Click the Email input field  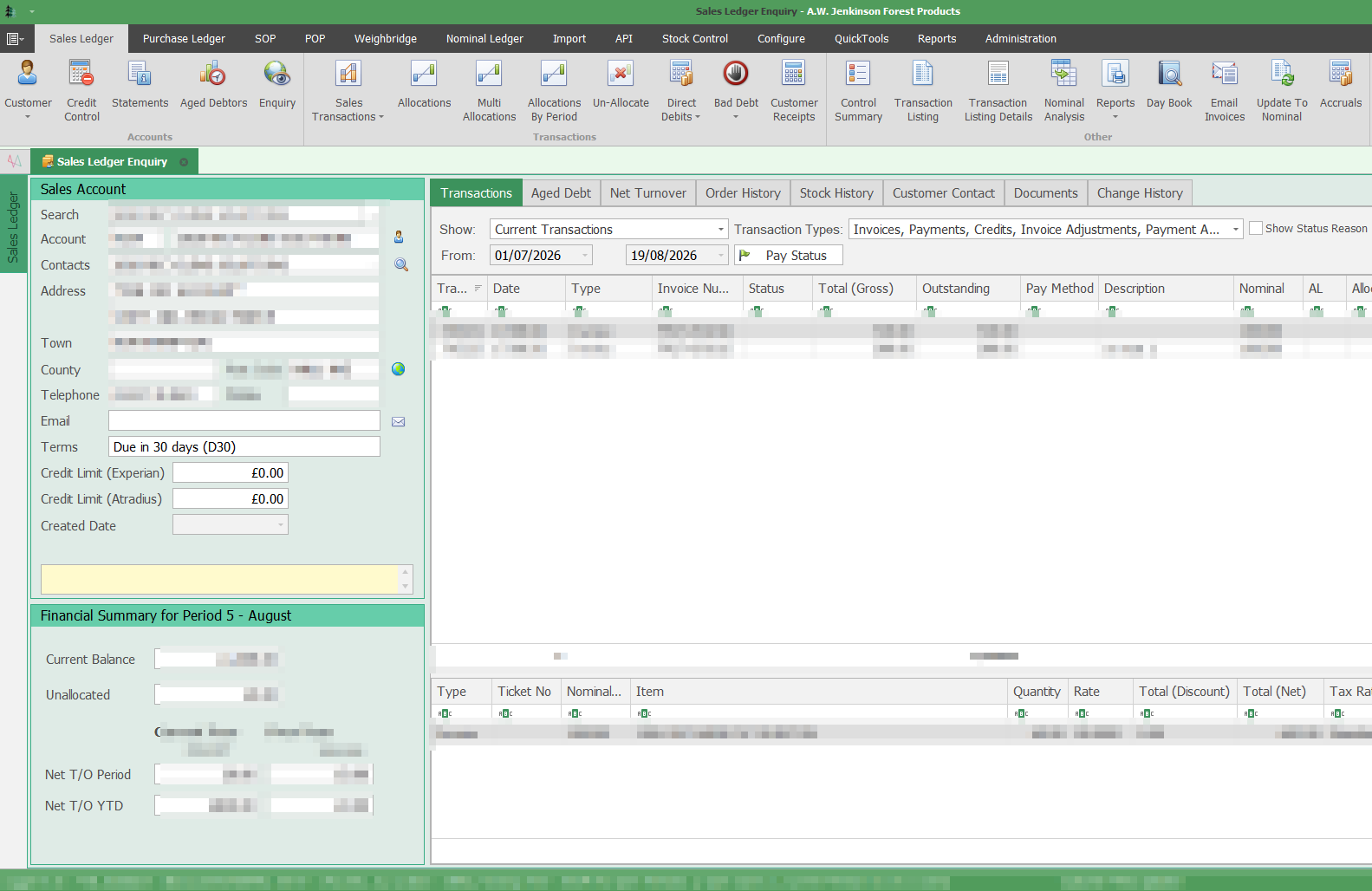click(x=244, y=421)
